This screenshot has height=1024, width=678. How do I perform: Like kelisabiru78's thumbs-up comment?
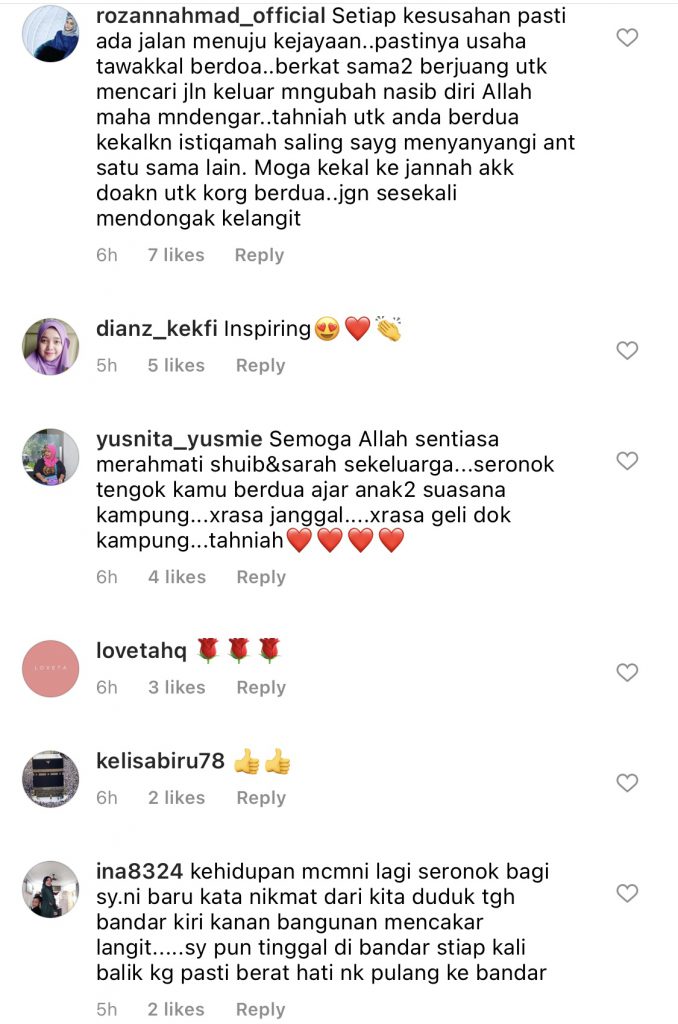pos(627,782)
